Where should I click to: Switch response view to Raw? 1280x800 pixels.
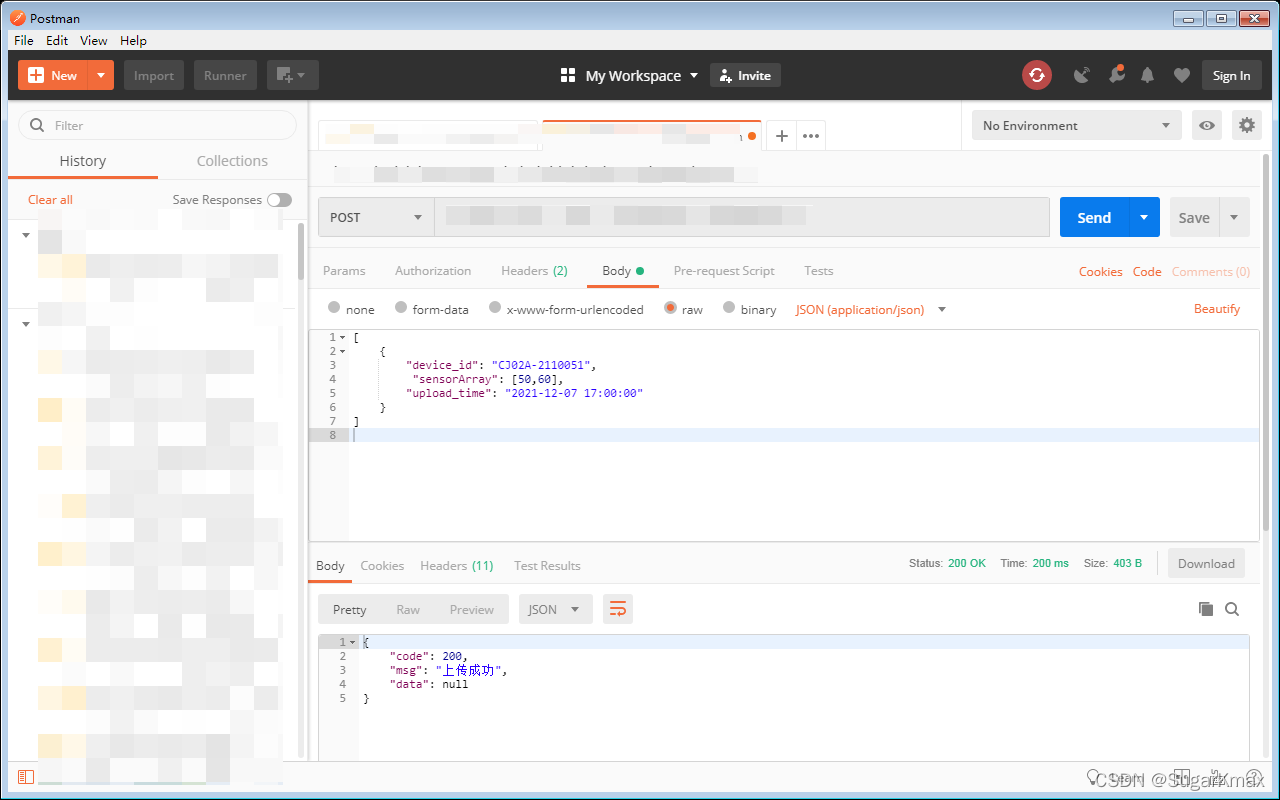pos(408,609)
